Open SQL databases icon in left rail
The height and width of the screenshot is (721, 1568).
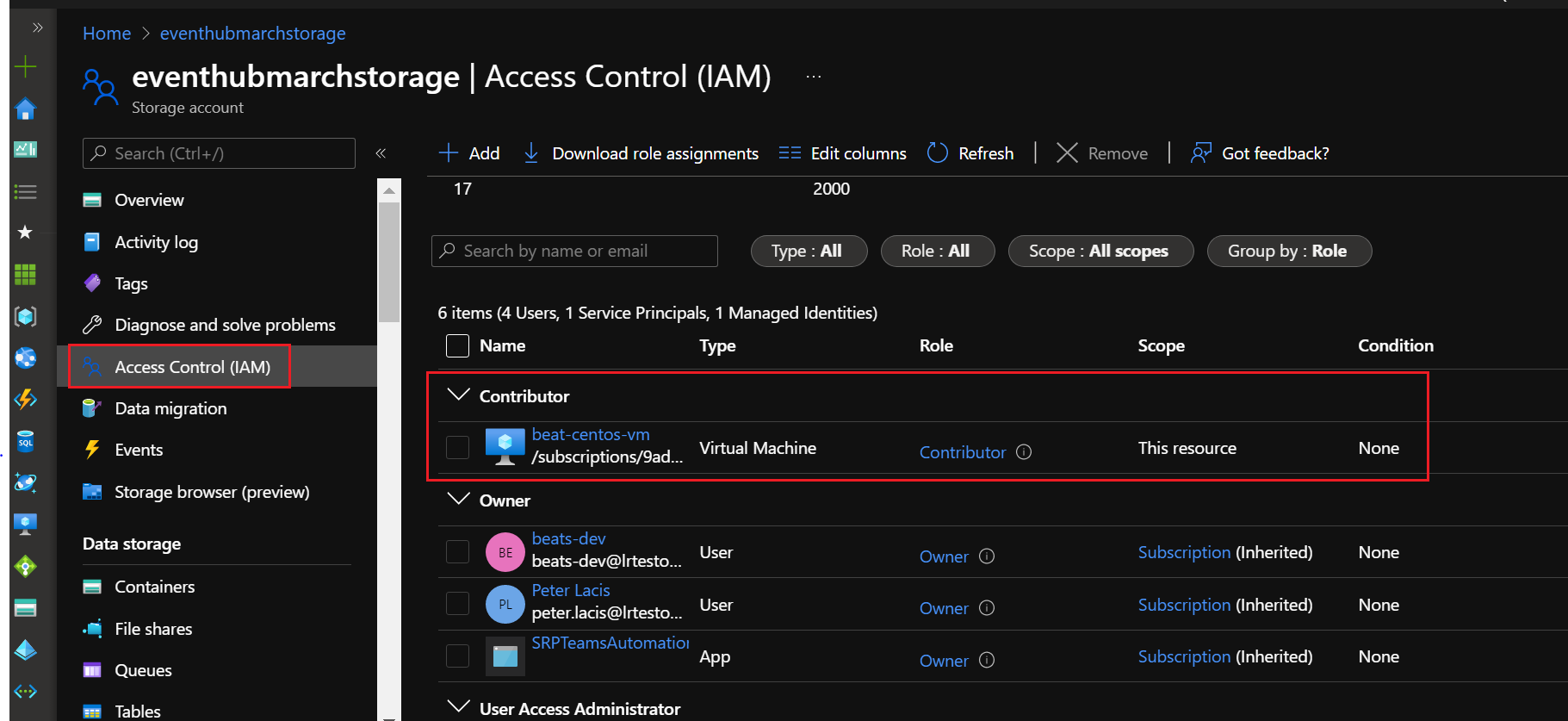[26, 441]
